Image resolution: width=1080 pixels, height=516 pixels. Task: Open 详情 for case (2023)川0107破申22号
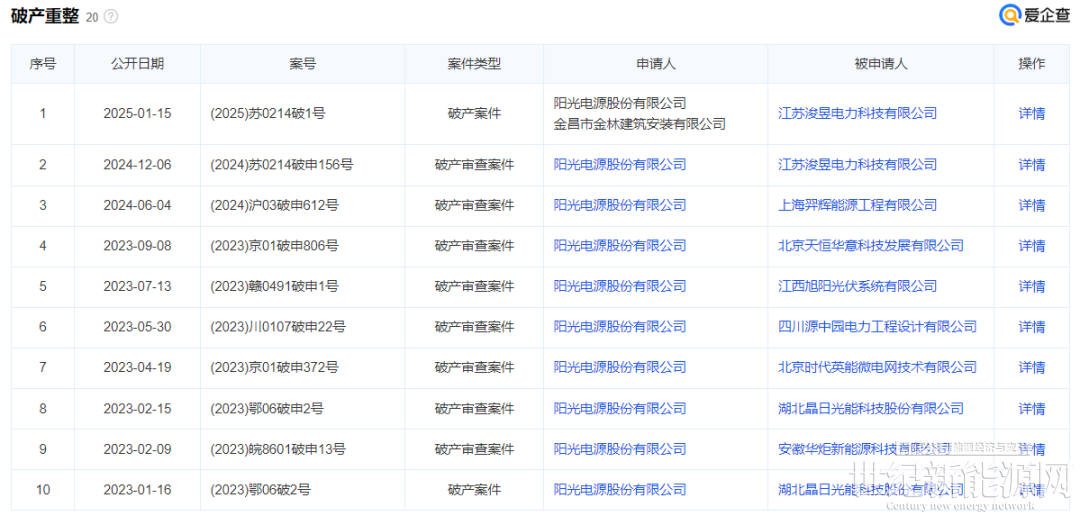click(1031, 327)
